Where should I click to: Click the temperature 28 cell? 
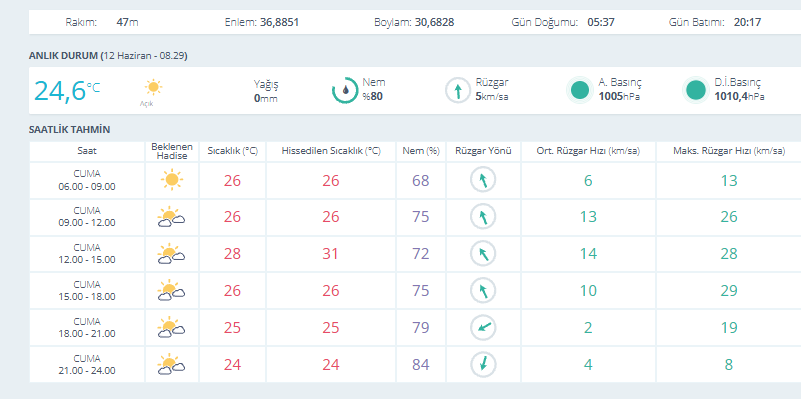(x=232, y=254)
